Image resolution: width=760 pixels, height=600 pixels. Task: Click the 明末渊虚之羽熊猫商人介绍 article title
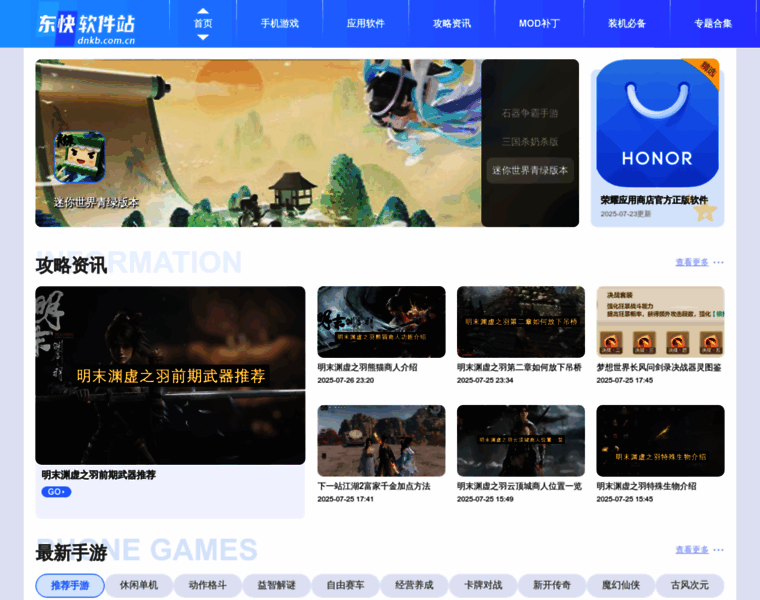[x=367, y=367]
